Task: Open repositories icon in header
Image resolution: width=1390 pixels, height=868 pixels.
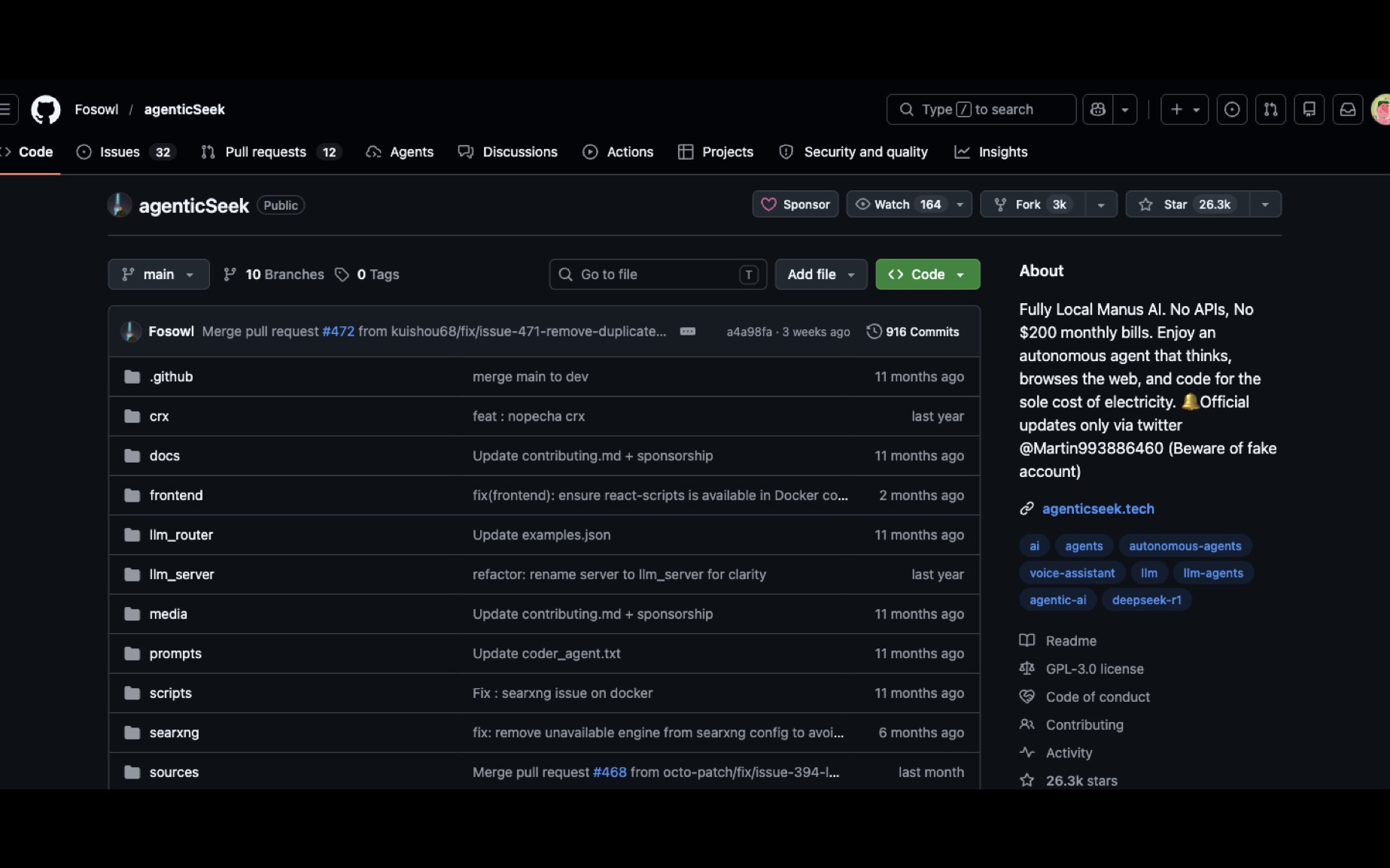Action: pos(1309,110)
